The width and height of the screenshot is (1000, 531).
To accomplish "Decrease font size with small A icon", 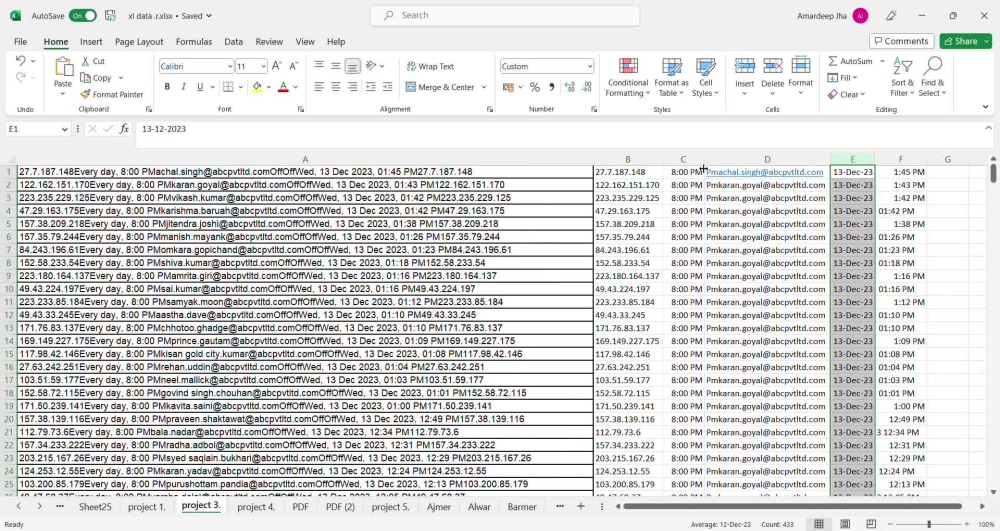I will click(x=293, y=66).
